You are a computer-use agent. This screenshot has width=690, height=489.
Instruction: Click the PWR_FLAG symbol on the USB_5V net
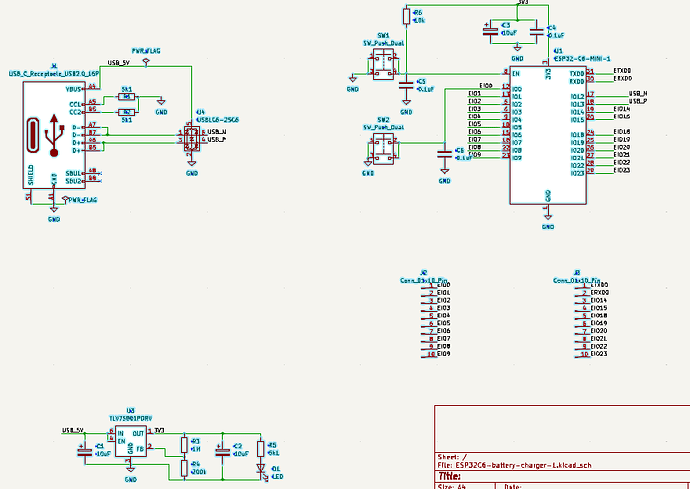coord(146,62)
